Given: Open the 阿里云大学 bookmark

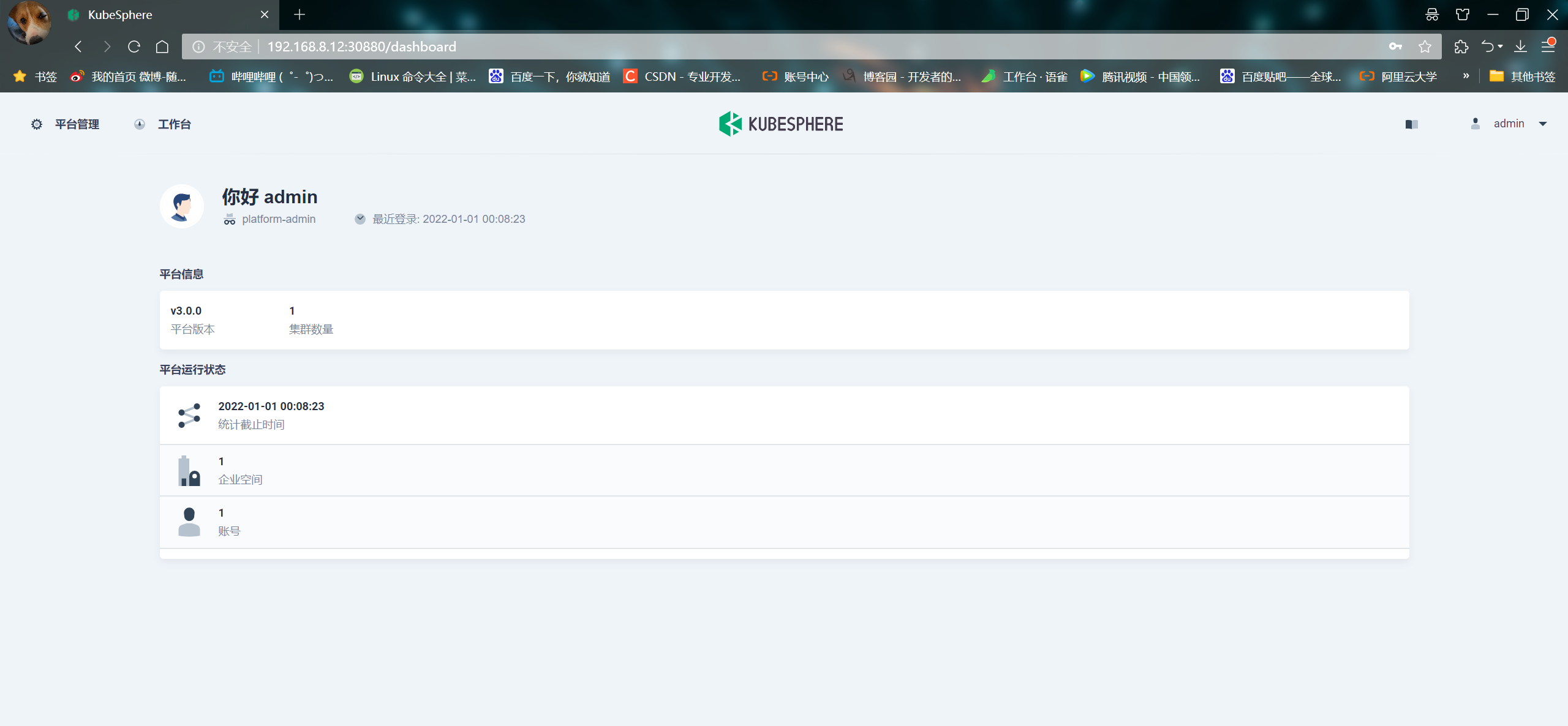Looking at the screenshot, I should pyautogui.click(x=1398, y=77).
